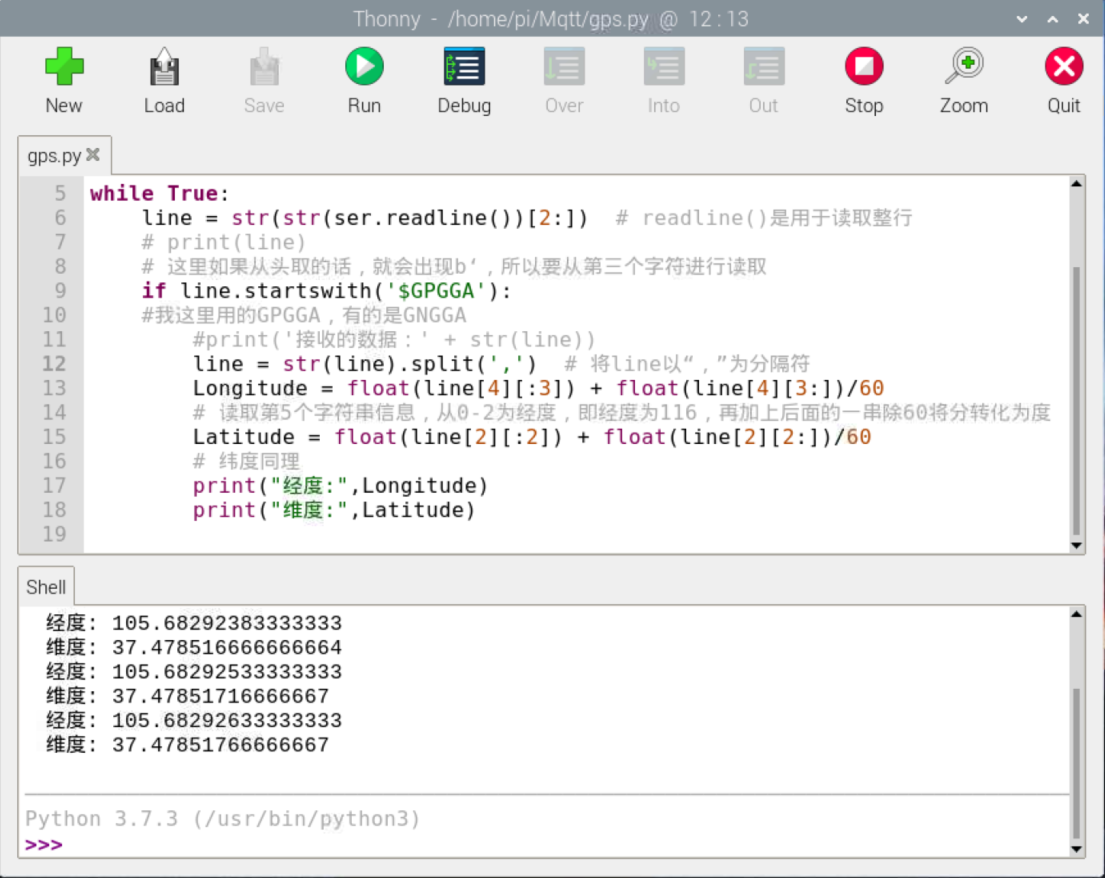
Task: Click the '# print(line)' comment line
Action: pyautogui.click(x=224, y=242)
